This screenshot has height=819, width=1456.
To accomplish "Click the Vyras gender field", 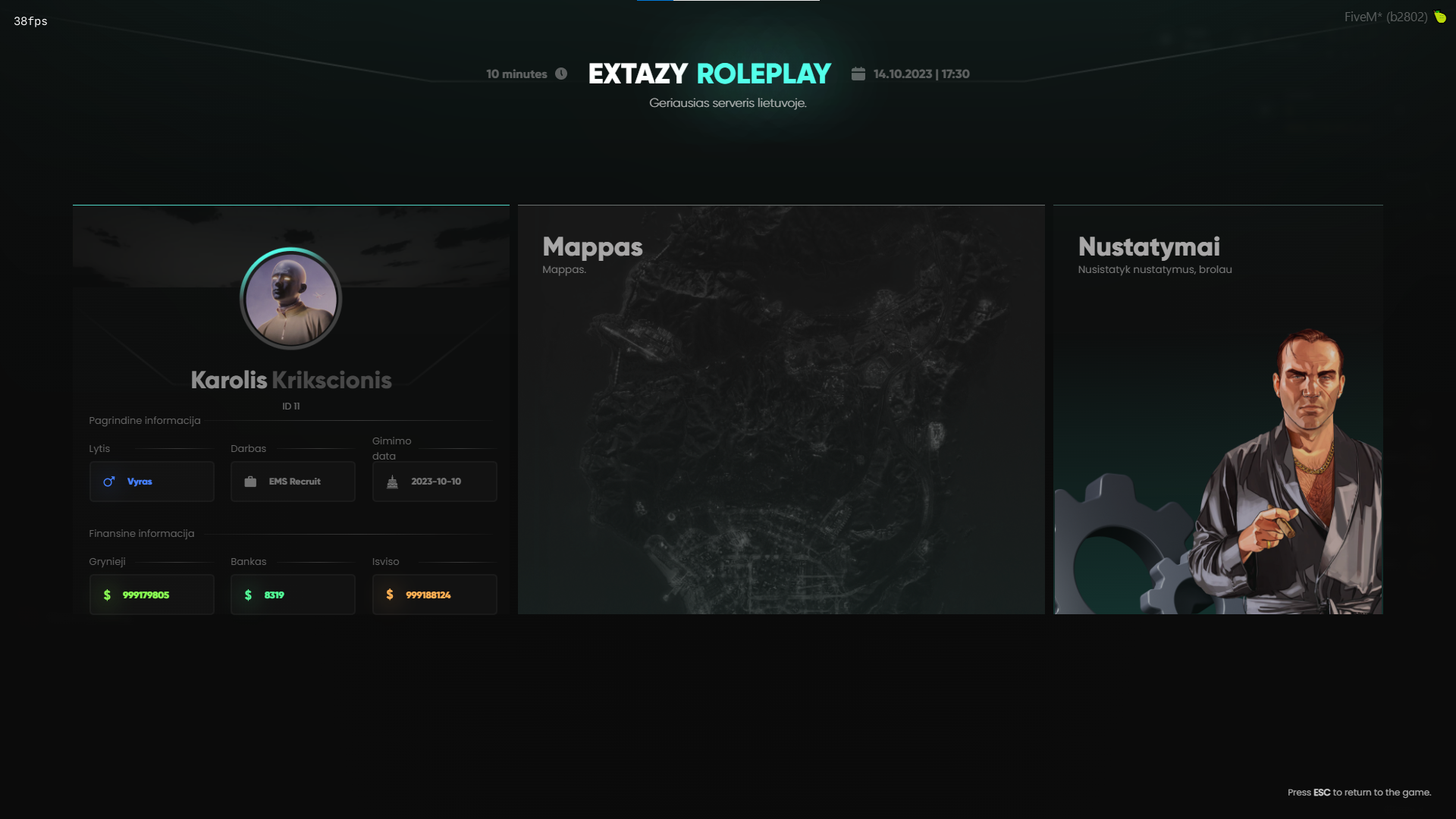I will (x=152, y=482).
